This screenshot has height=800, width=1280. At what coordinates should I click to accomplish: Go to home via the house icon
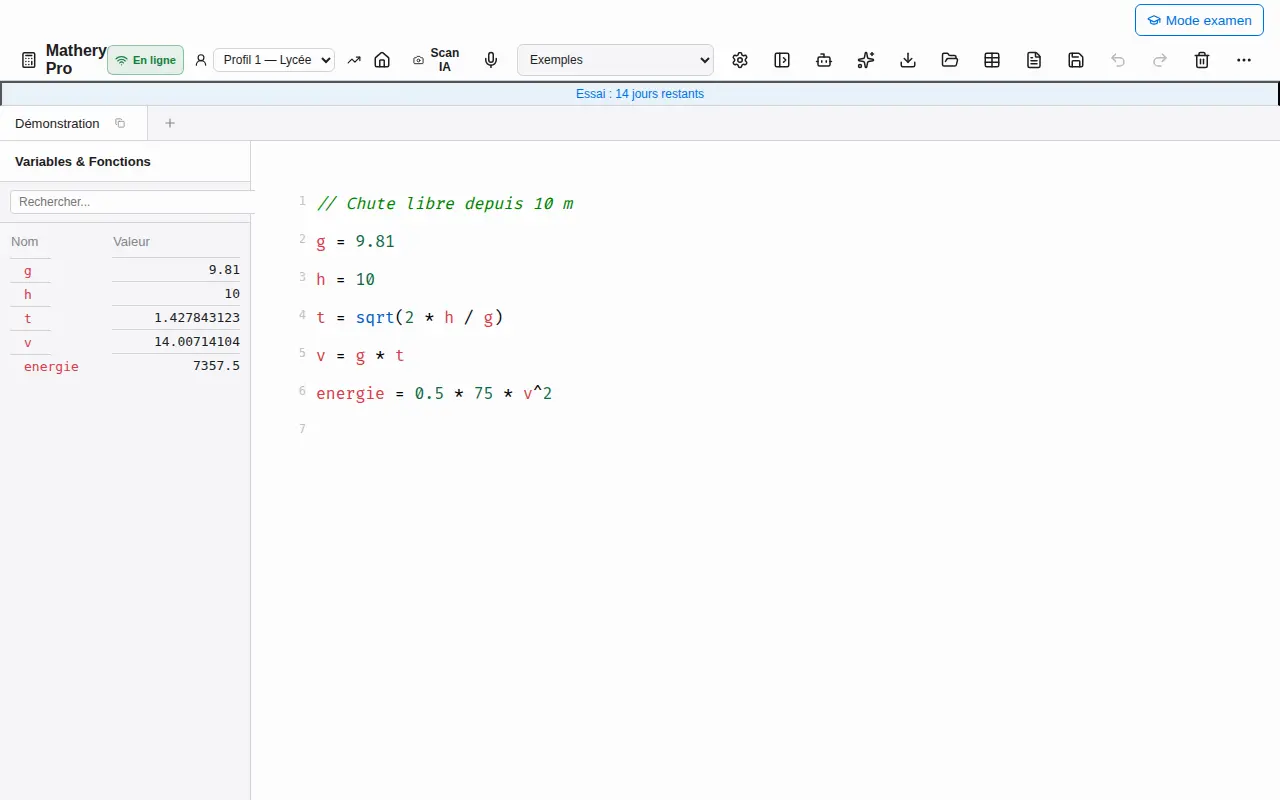[382, 60]
